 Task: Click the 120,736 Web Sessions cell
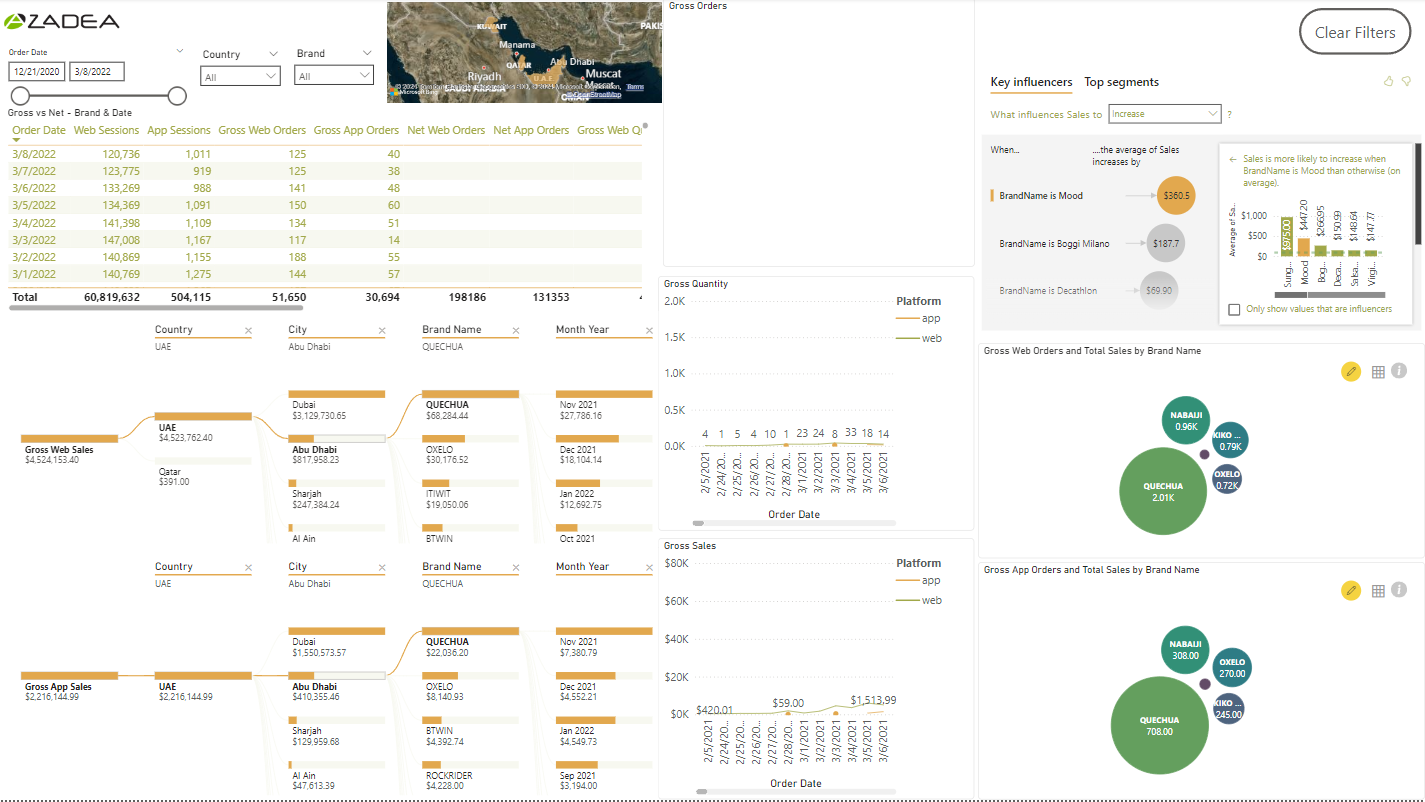[121, 154]
